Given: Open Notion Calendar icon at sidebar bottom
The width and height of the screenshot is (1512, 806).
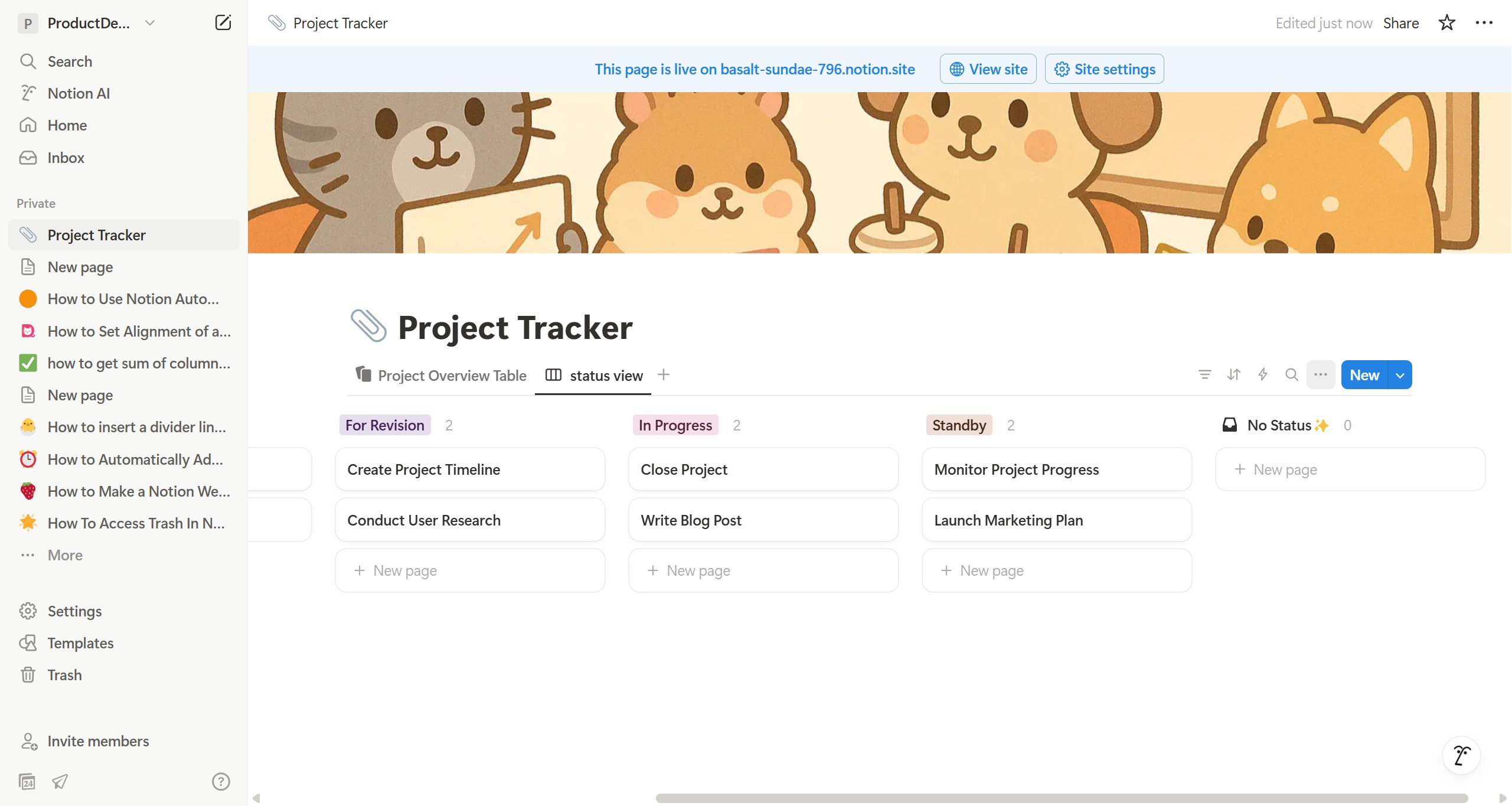Looking at the screenshot, I should tap(27, 781).
